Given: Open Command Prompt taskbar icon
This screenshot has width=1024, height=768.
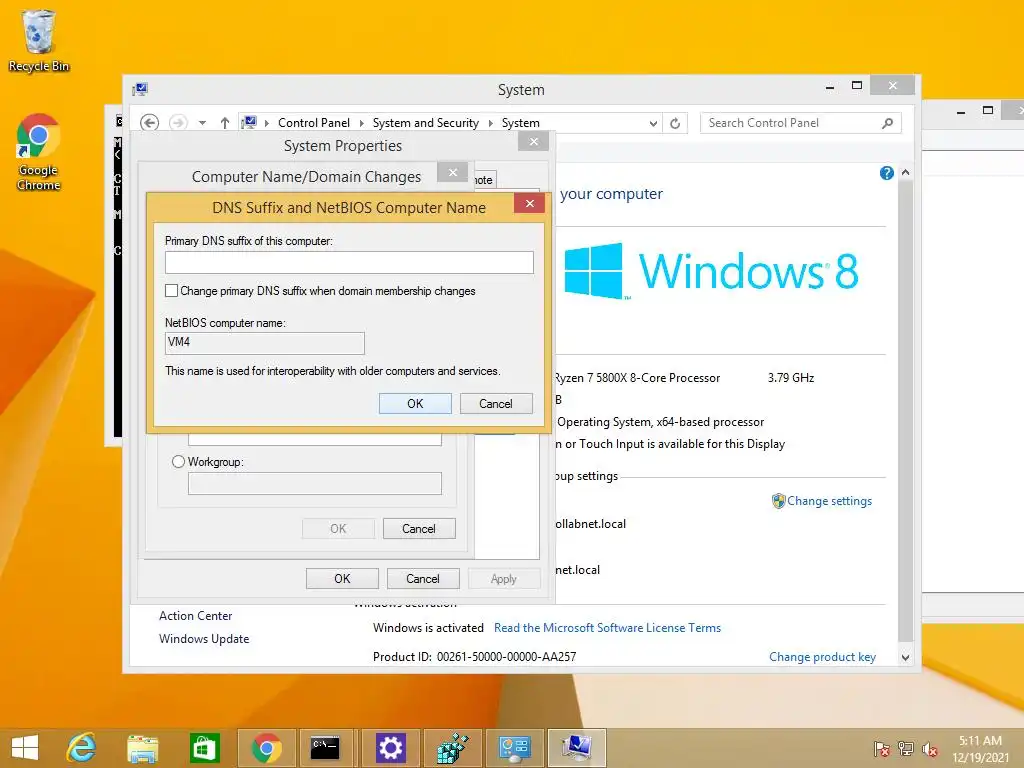Looking at the screenshot, I should pos(325,748).
